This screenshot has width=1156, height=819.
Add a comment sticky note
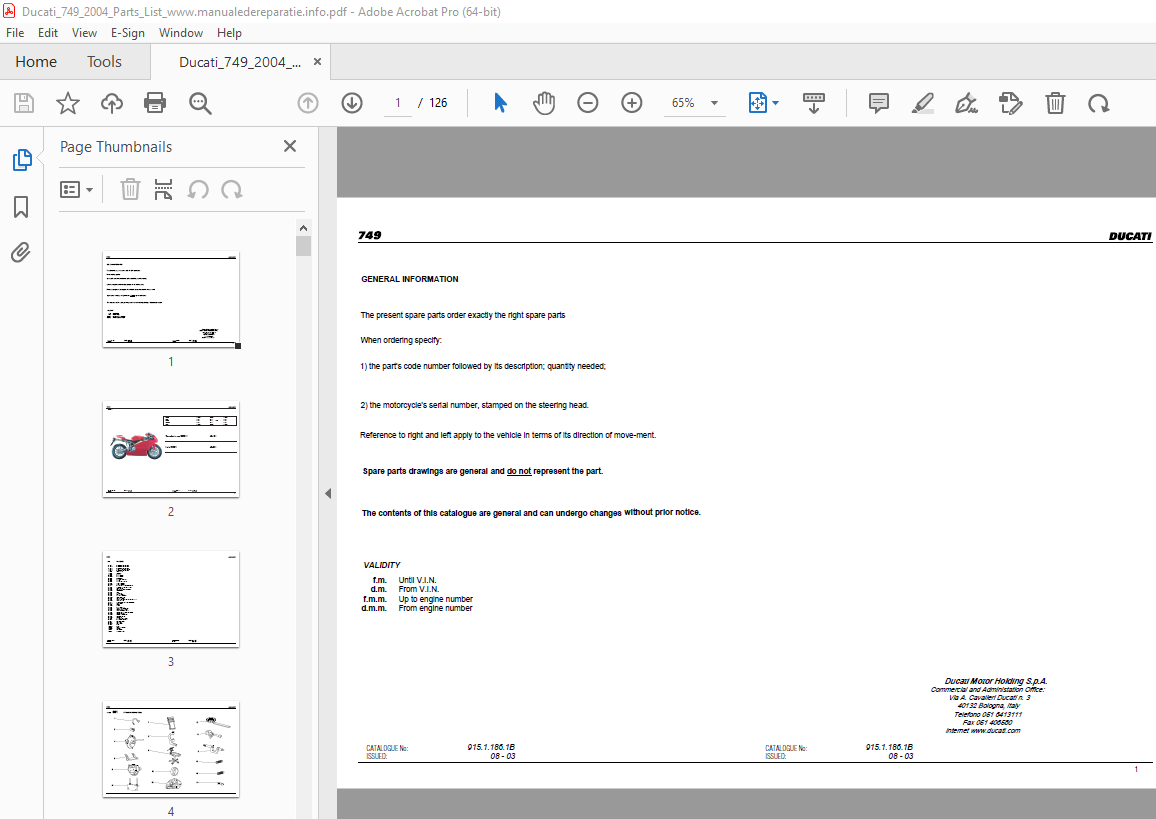click(x=878, y=103)
